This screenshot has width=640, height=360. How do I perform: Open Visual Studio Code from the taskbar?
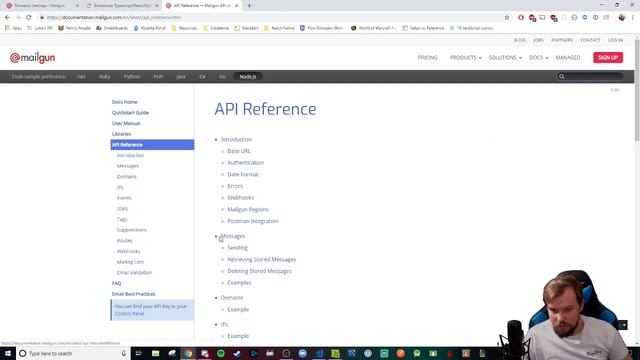click(x=319, y=353)
